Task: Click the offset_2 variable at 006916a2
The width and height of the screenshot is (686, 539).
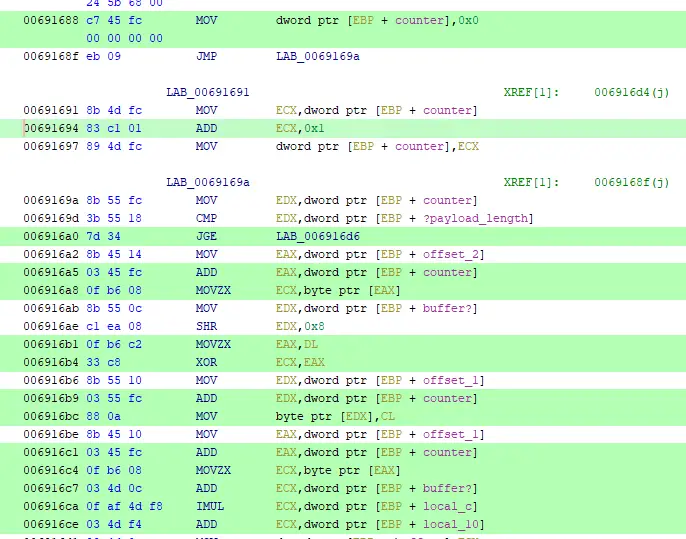Action: click(451, 254)
